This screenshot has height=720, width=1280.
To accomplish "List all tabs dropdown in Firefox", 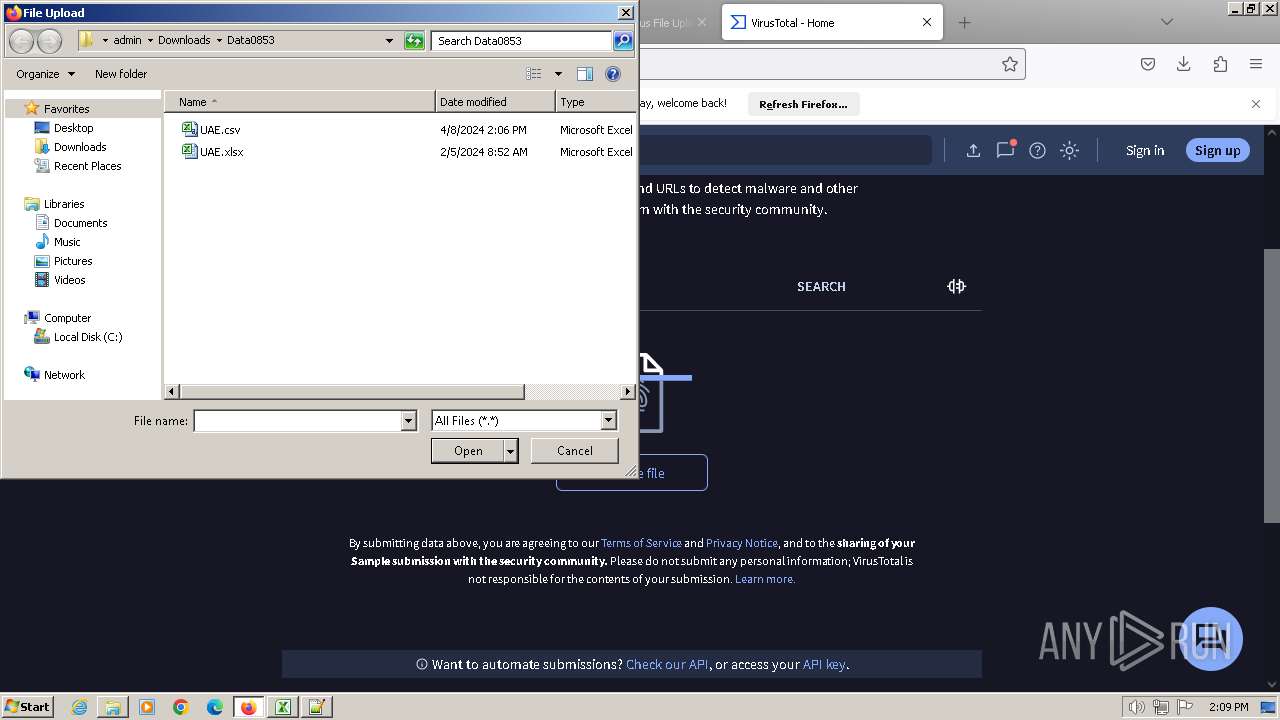I will click(x=1166, y=22).
